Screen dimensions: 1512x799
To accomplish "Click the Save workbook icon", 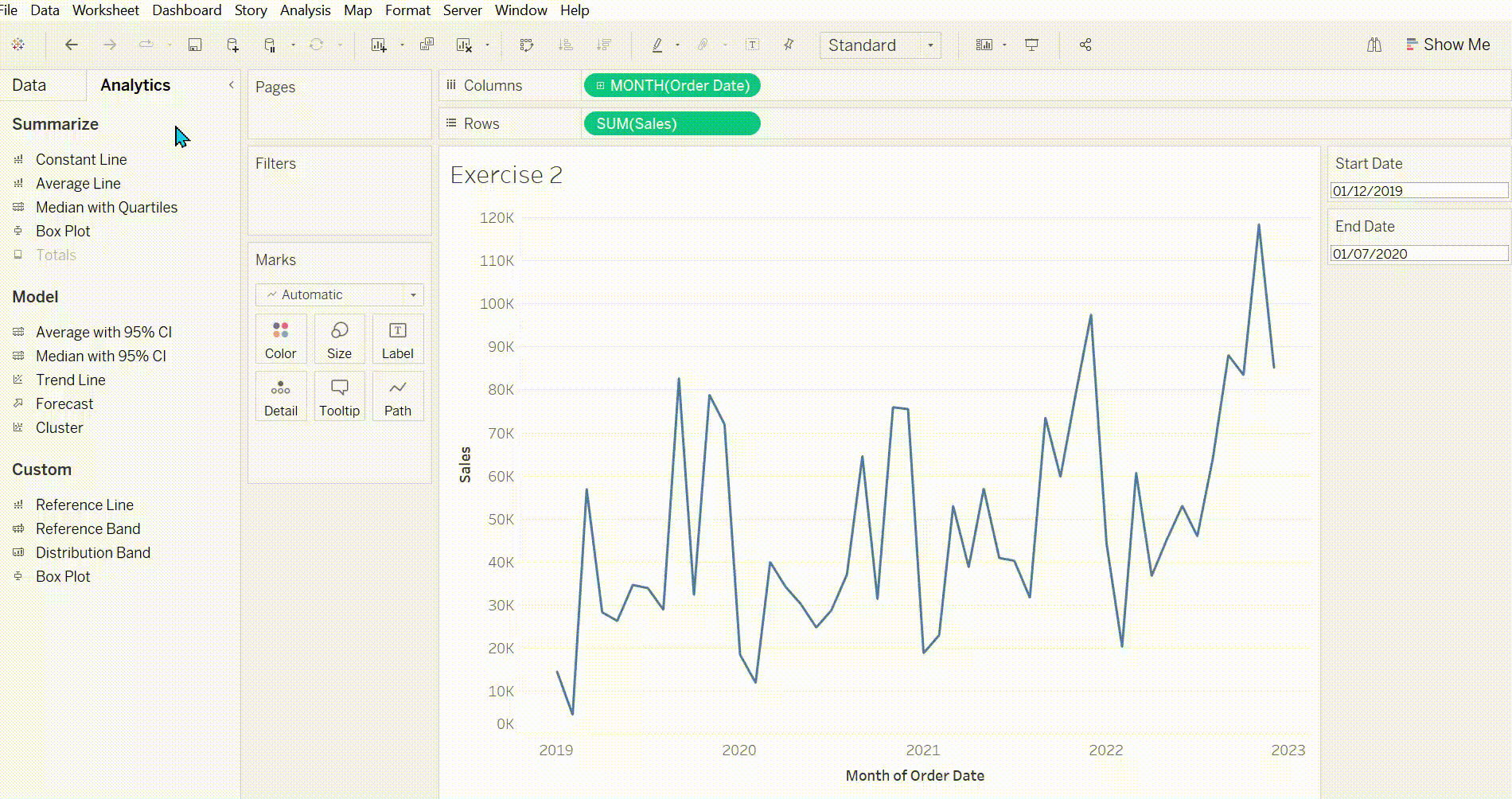I will 194,45.
